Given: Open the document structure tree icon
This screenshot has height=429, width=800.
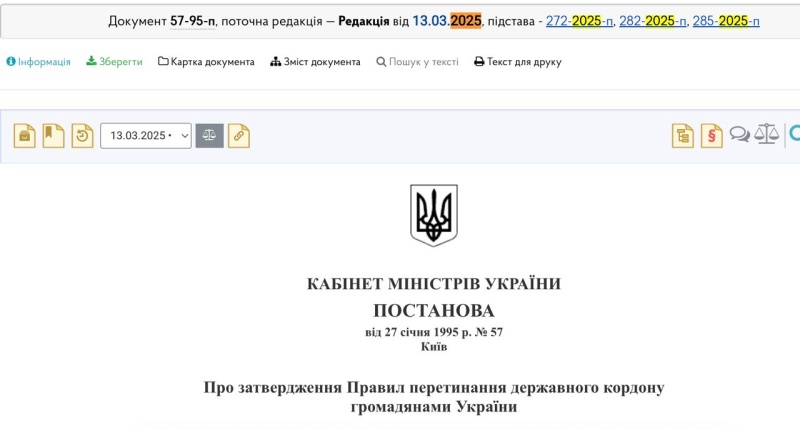Looking at the screenshot, I should pyautogui.click(x=683, y=135).
